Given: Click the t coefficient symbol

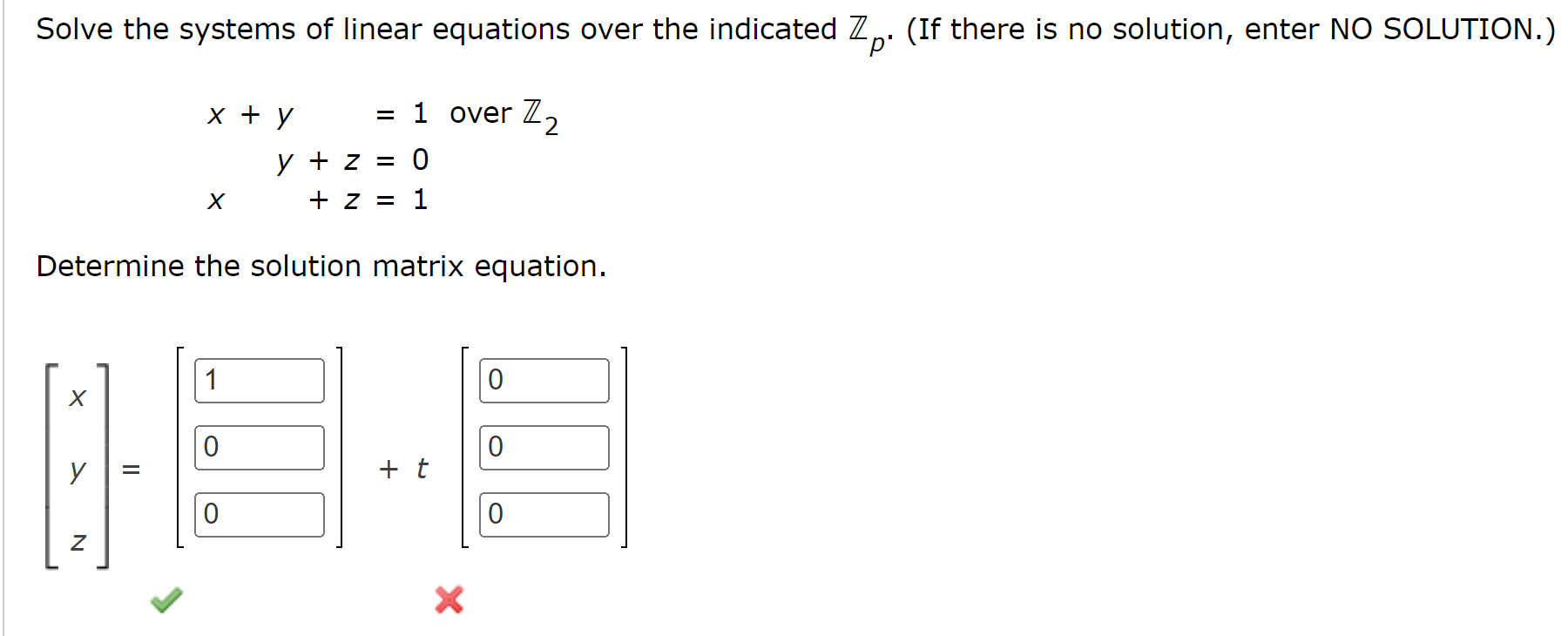Looking at the screenshot, I should tap(422, 469).
